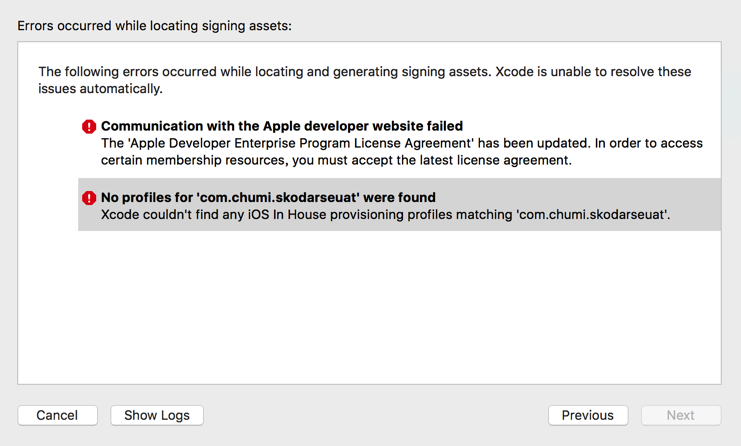Screen dimensions: 741x446
Task: Click the right end of the highlighted error row
Action: tap(705, 205)
